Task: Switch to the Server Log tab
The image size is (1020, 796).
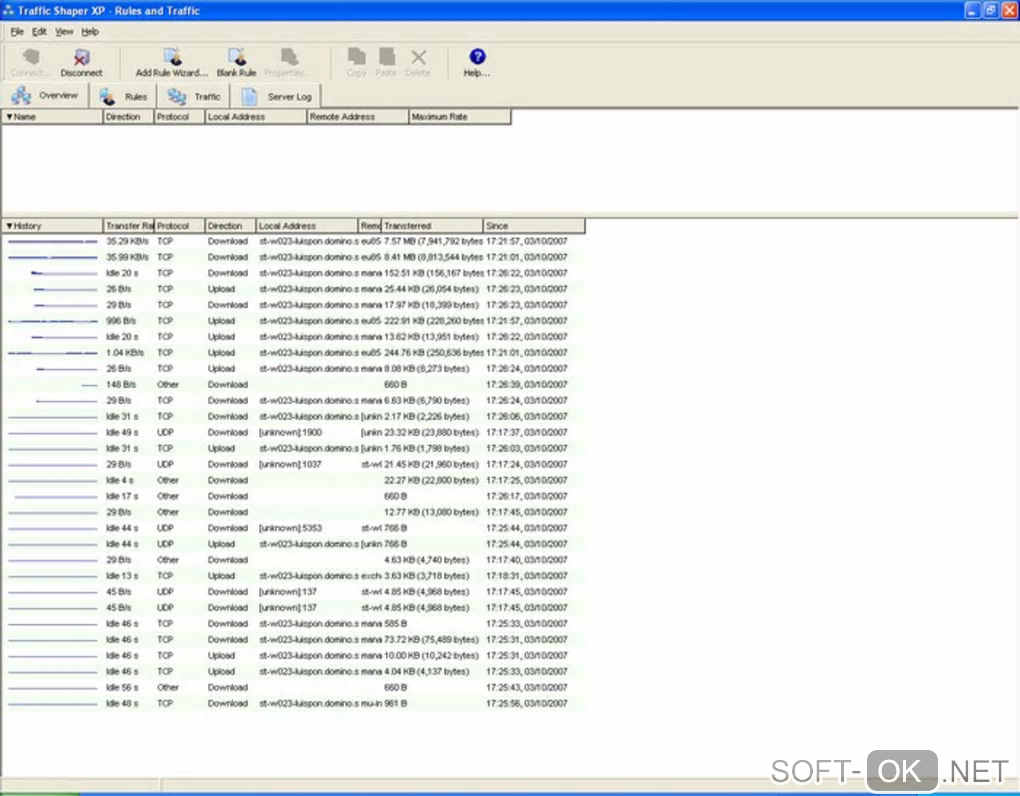Action: (x=277, y=96)
